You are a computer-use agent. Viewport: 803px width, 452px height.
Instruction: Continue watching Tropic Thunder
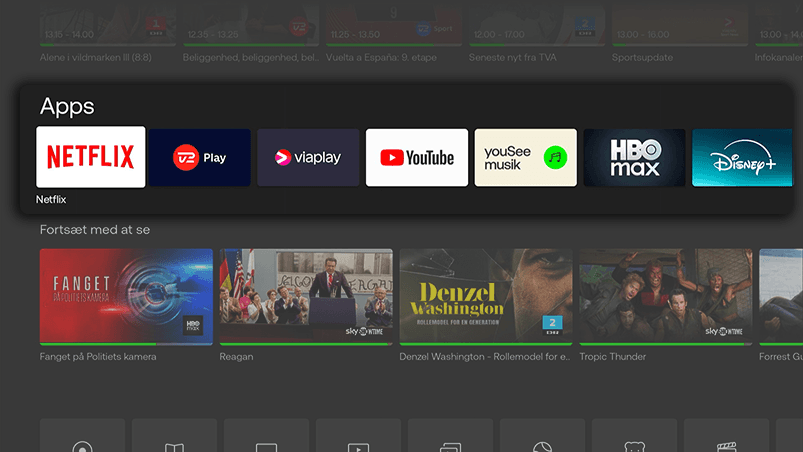[x=665, y=296]
